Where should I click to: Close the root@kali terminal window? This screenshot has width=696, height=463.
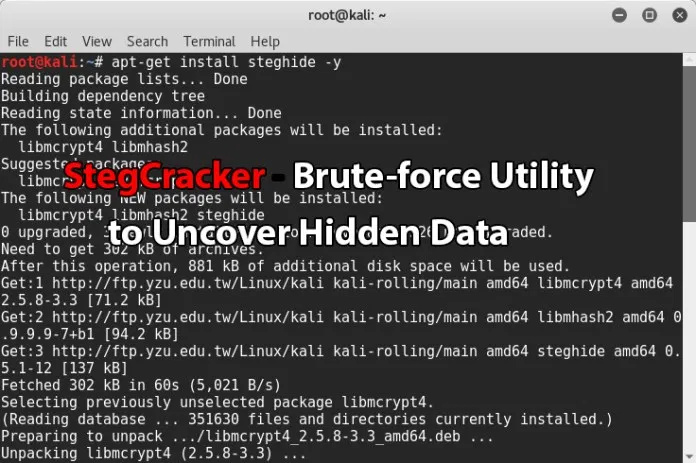[680, 16]
